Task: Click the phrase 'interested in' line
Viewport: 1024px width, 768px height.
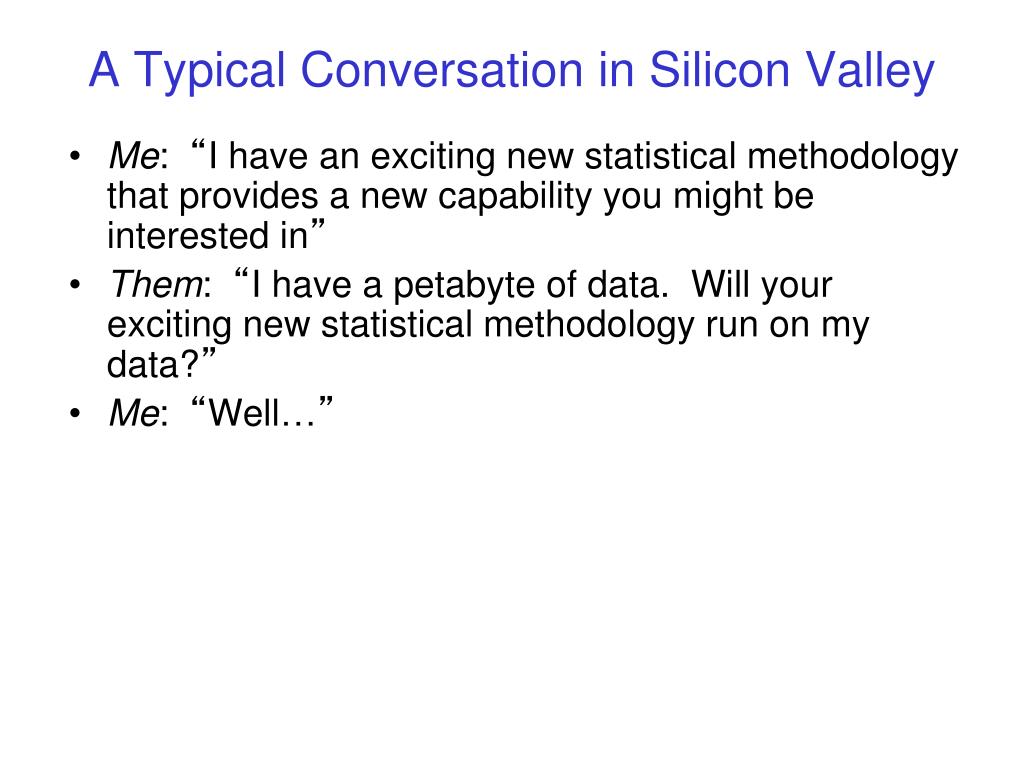Action: pos(207,236)
